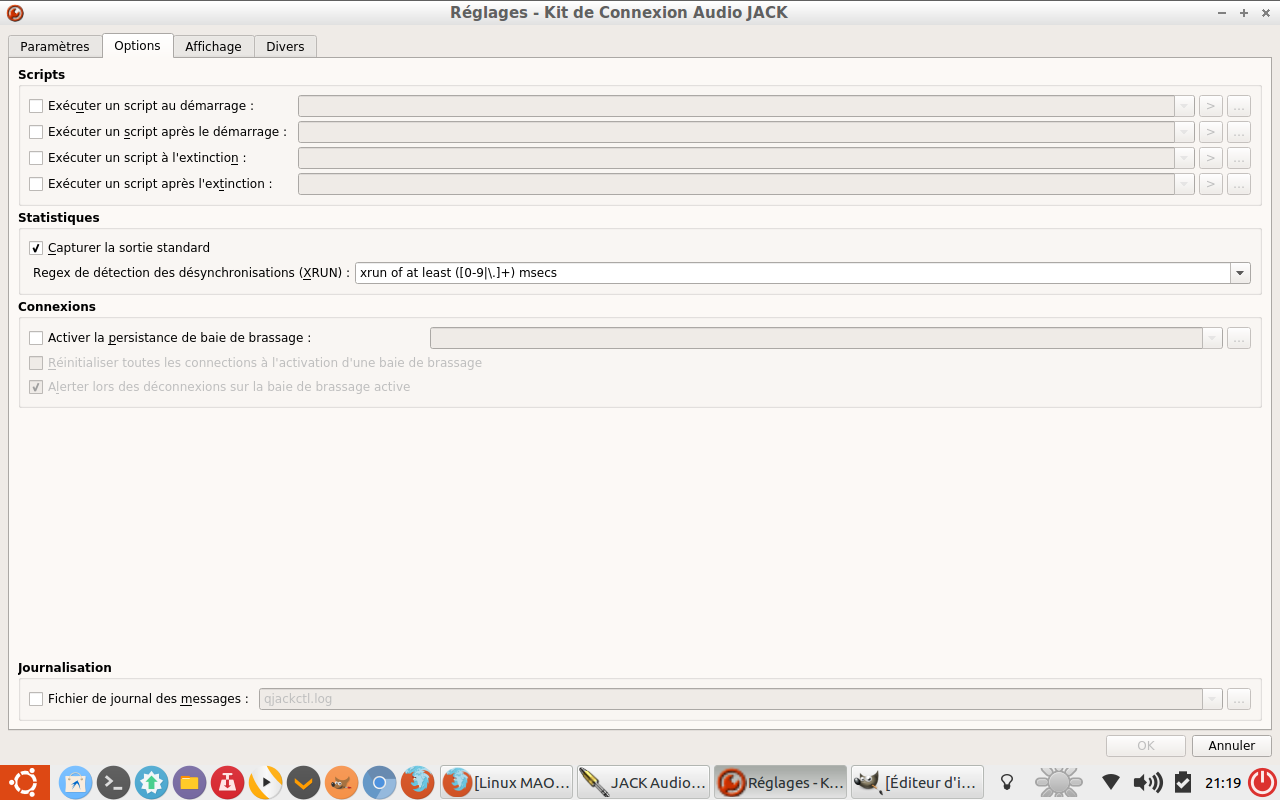Enable 'Exécuter un script à l'extinction'

36,158
